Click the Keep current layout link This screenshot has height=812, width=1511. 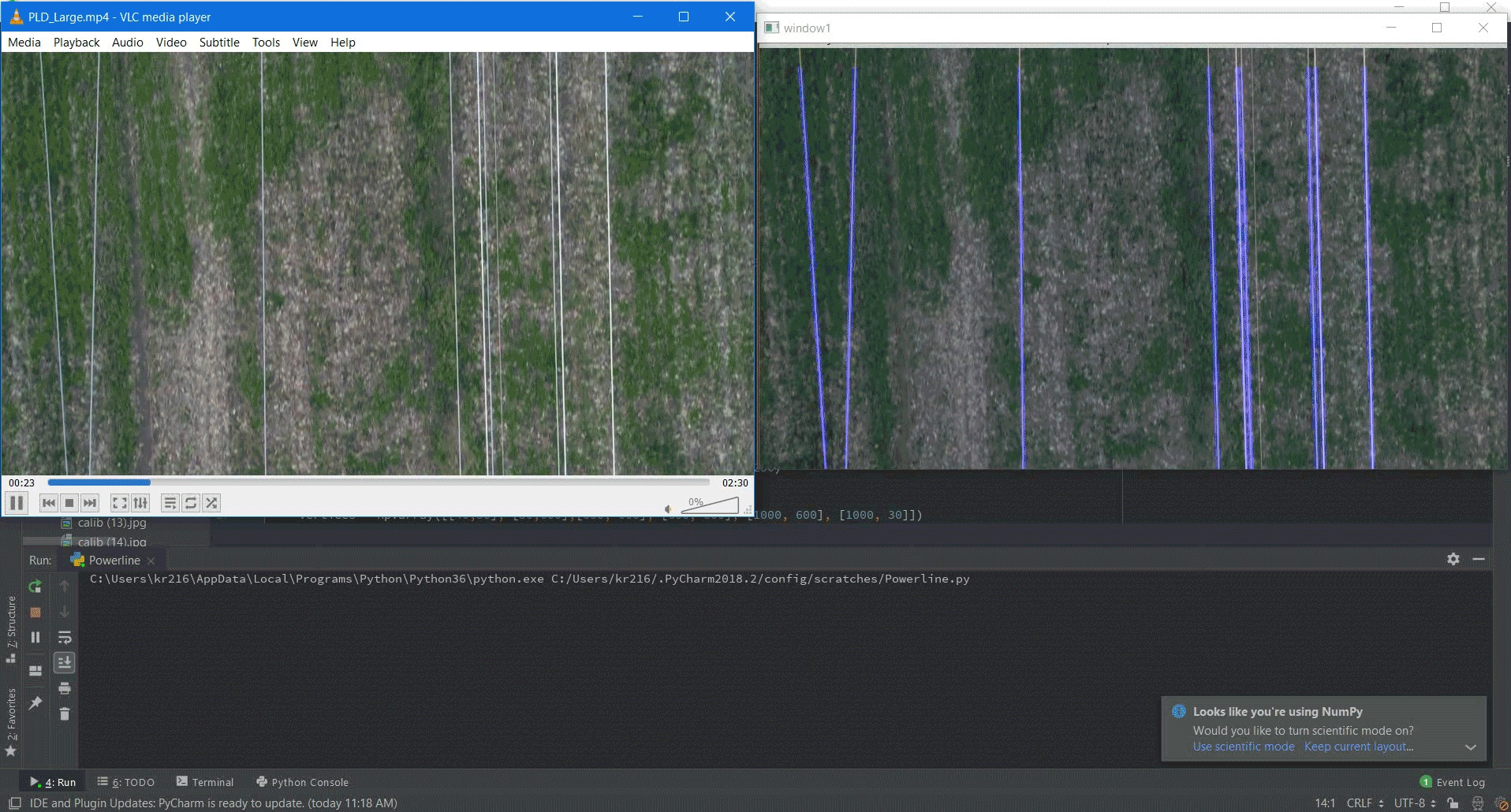(x=1359, y=747)
